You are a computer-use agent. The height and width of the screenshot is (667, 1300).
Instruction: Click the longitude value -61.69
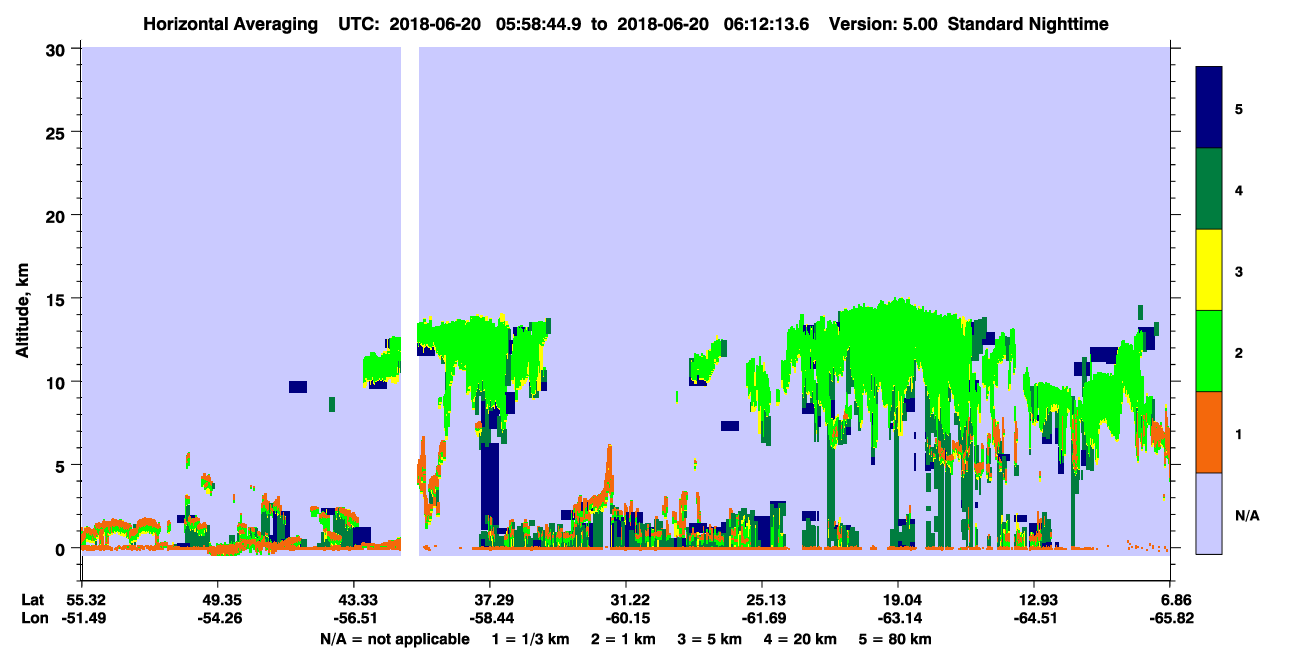coord(762,618)
